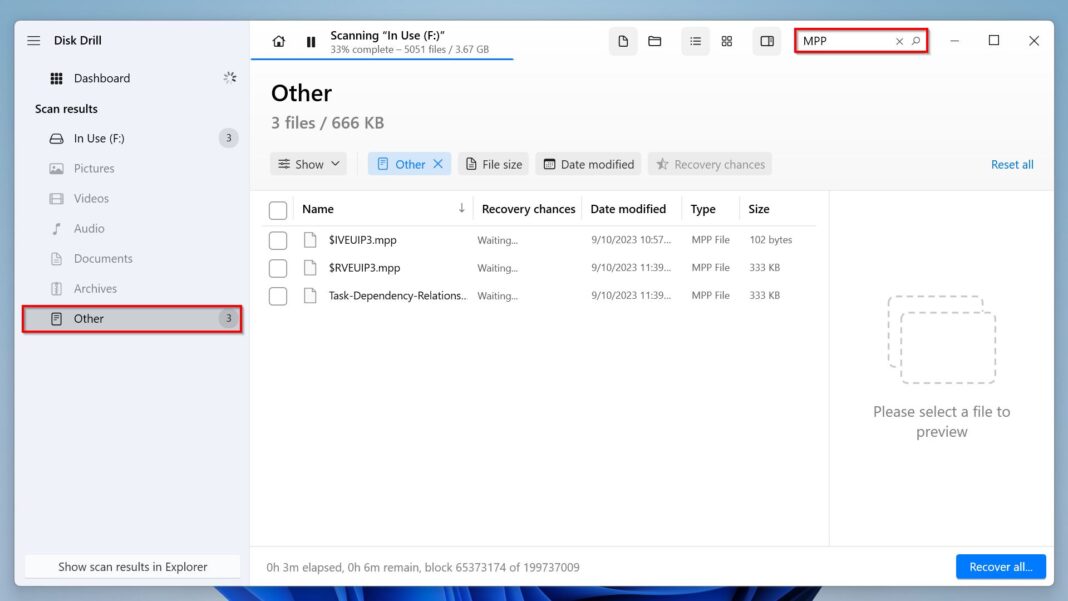Select the checkbox for $IVEUIP3.mpp

pyautogui.click(x=277, y=239)
